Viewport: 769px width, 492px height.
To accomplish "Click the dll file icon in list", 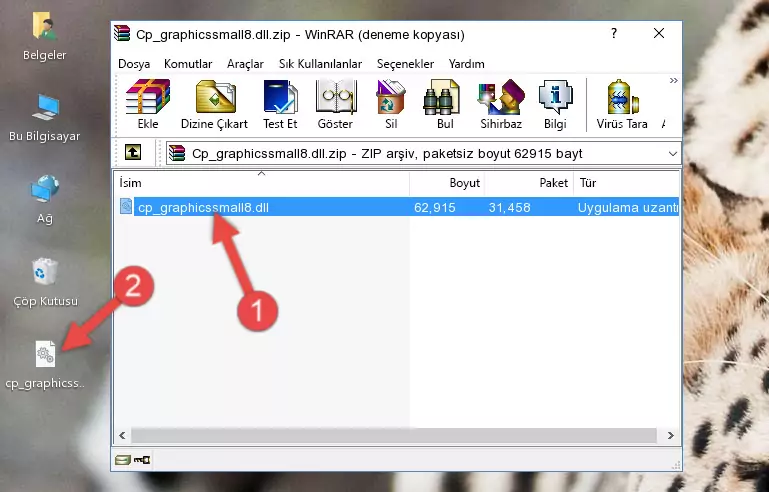I will click(x=126, y=207).
